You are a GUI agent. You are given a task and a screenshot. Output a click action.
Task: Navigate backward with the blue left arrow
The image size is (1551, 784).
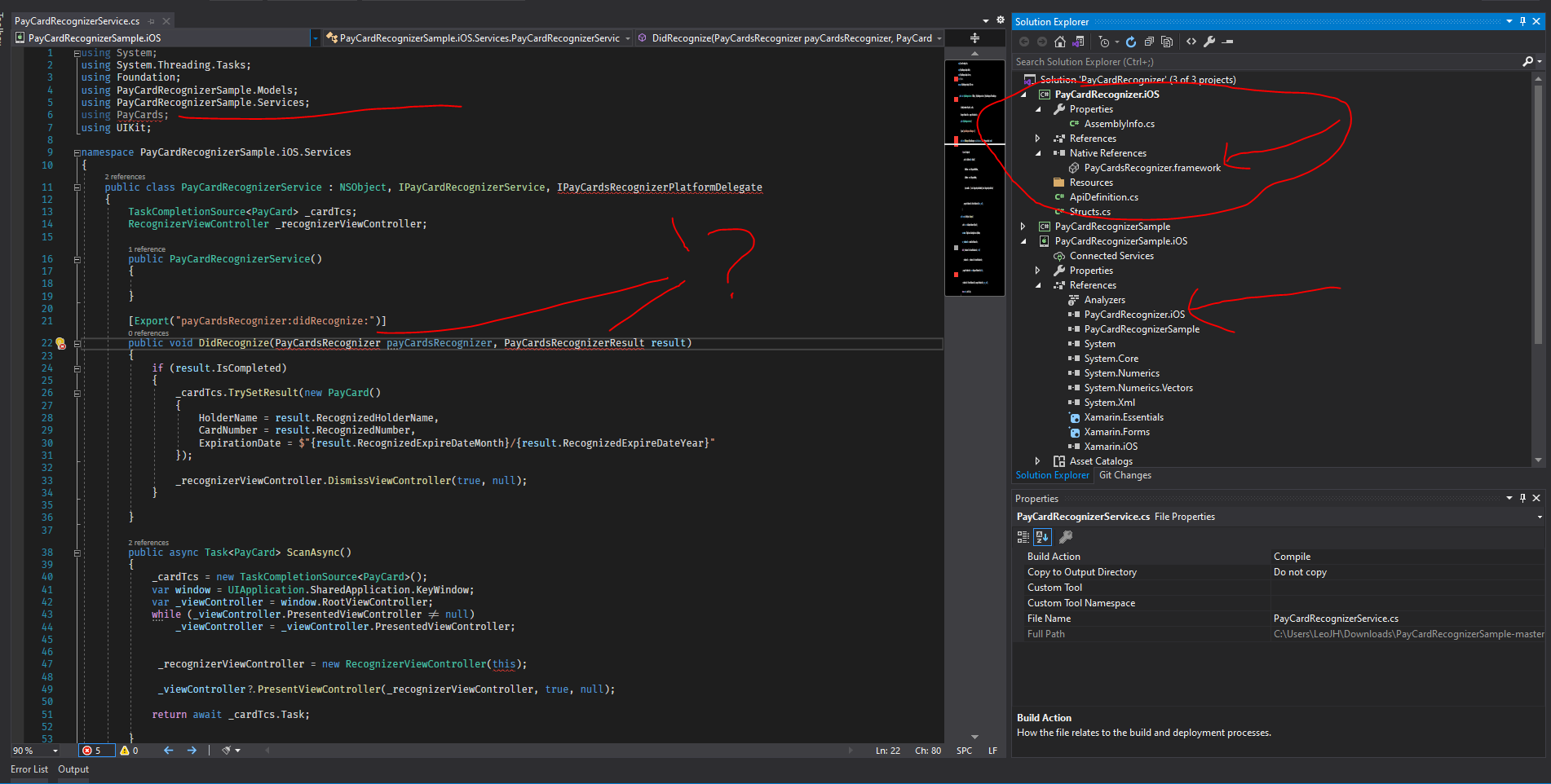(169, 751)
